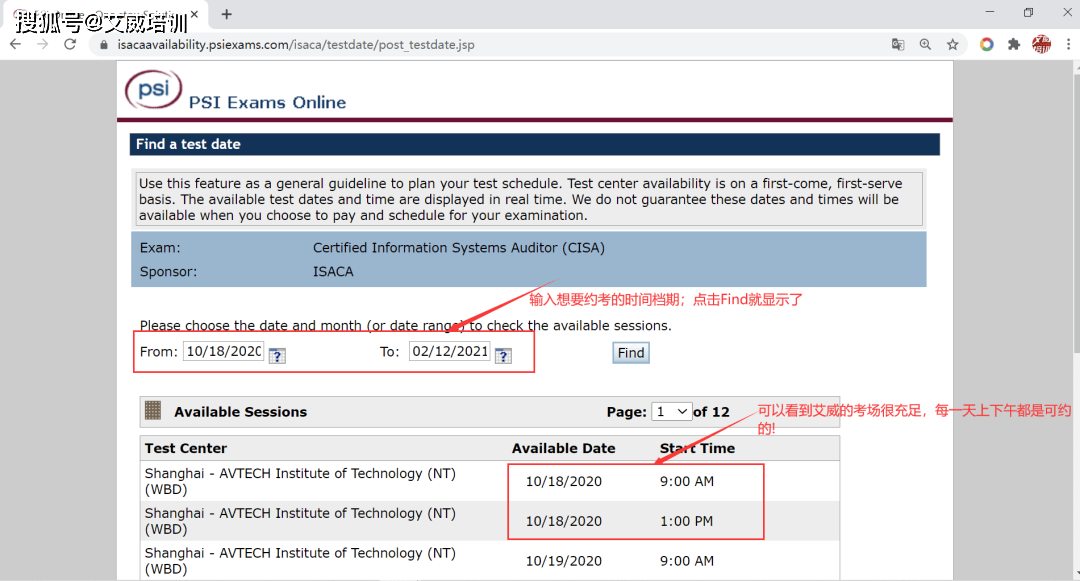This screenshot has height=581, width=1080.
Task: Click the Test Center column header
Action: point(186,448)
